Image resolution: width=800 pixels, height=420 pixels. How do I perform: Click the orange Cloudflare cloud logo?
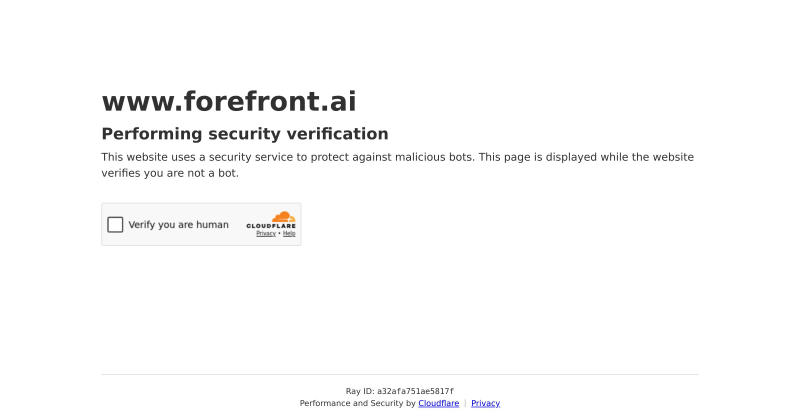tap(284, 216)
